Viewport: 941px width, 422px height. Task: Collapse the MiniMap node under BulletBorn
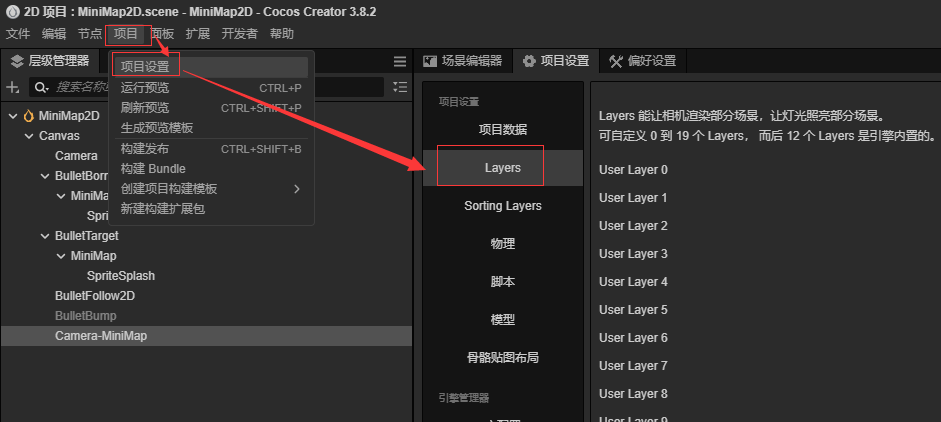pos(61,196)
